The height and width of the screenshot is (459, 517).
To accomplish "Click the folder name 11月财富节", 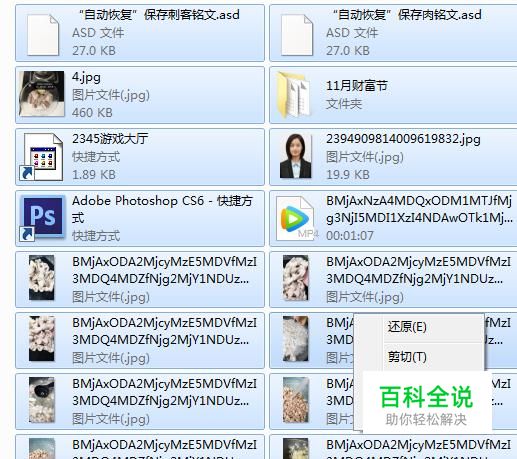I will coord(357,86).
